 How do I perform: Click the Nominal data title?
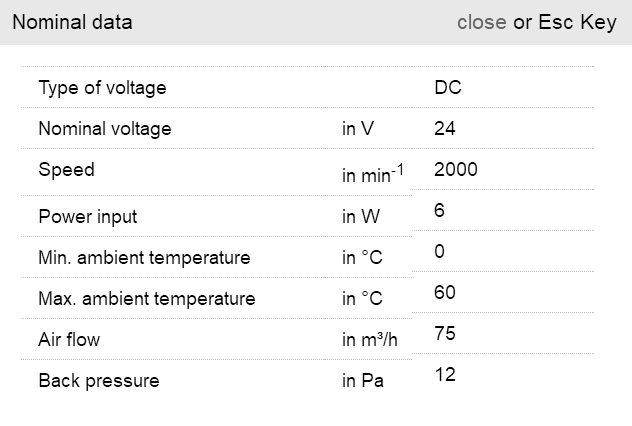71,22
